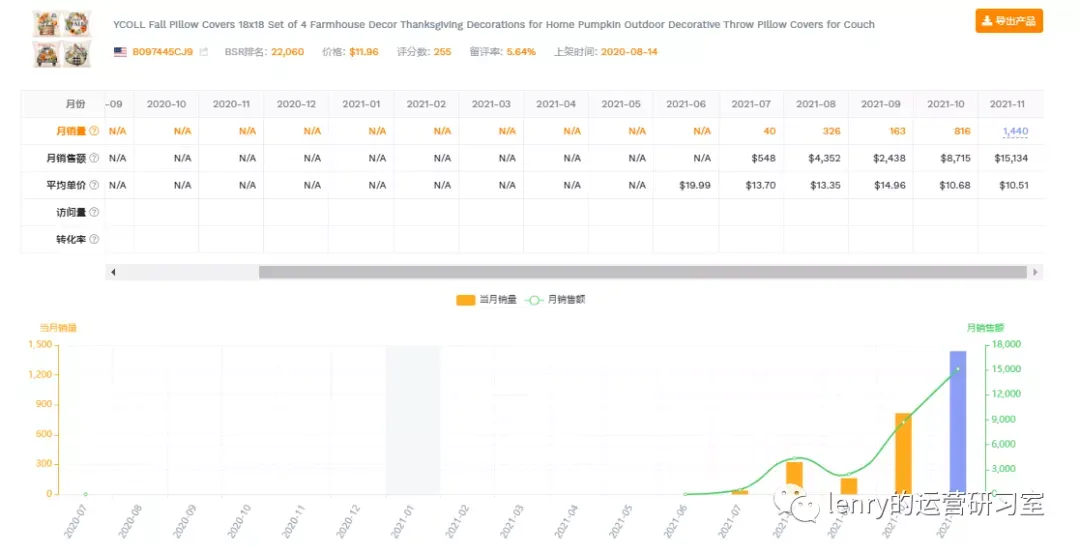
Task: Click the help icon beside 月销售额
Action: point(94,158)
